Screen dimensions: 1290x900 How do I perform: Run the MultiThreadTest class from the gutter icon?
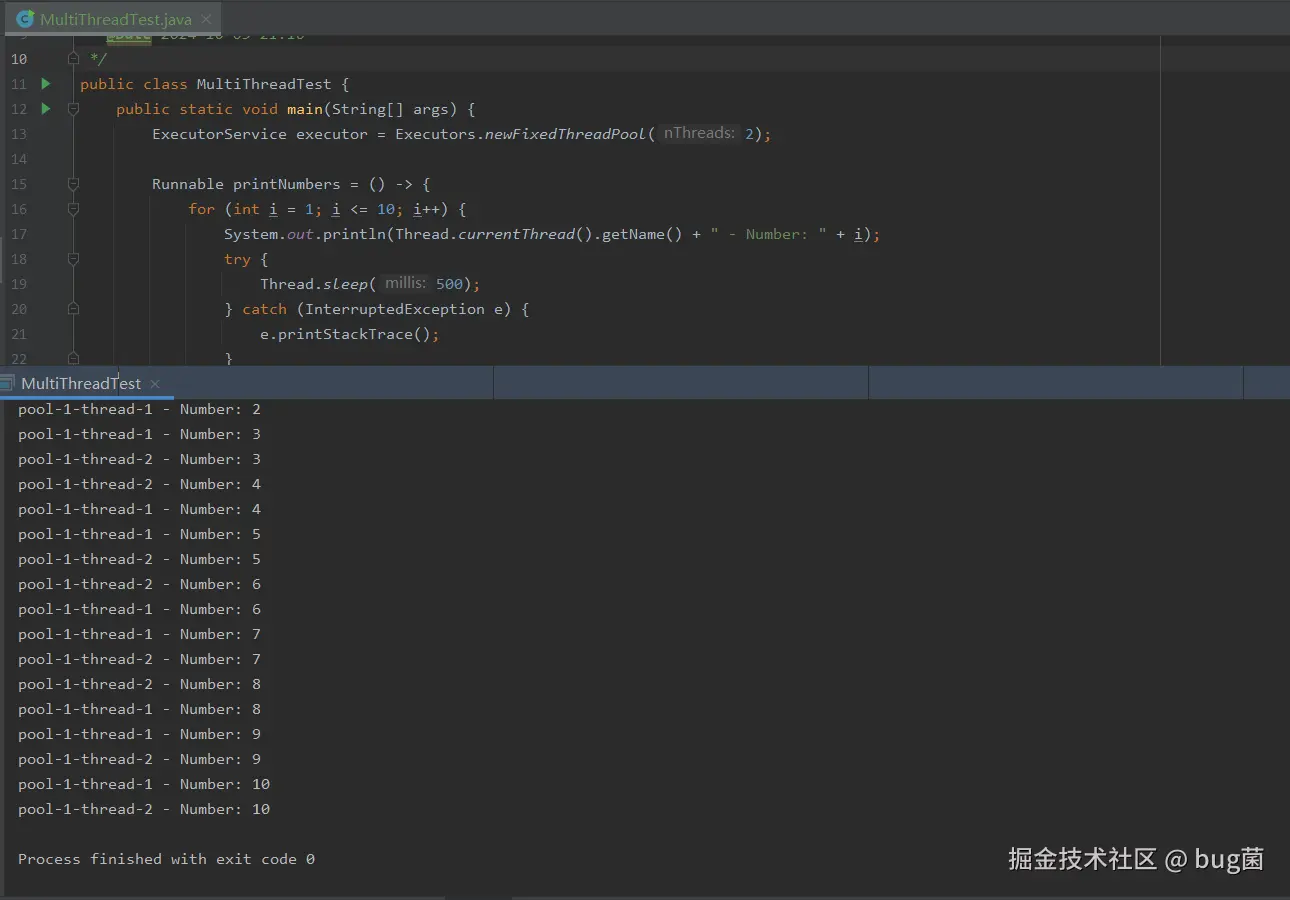point(46,84)
